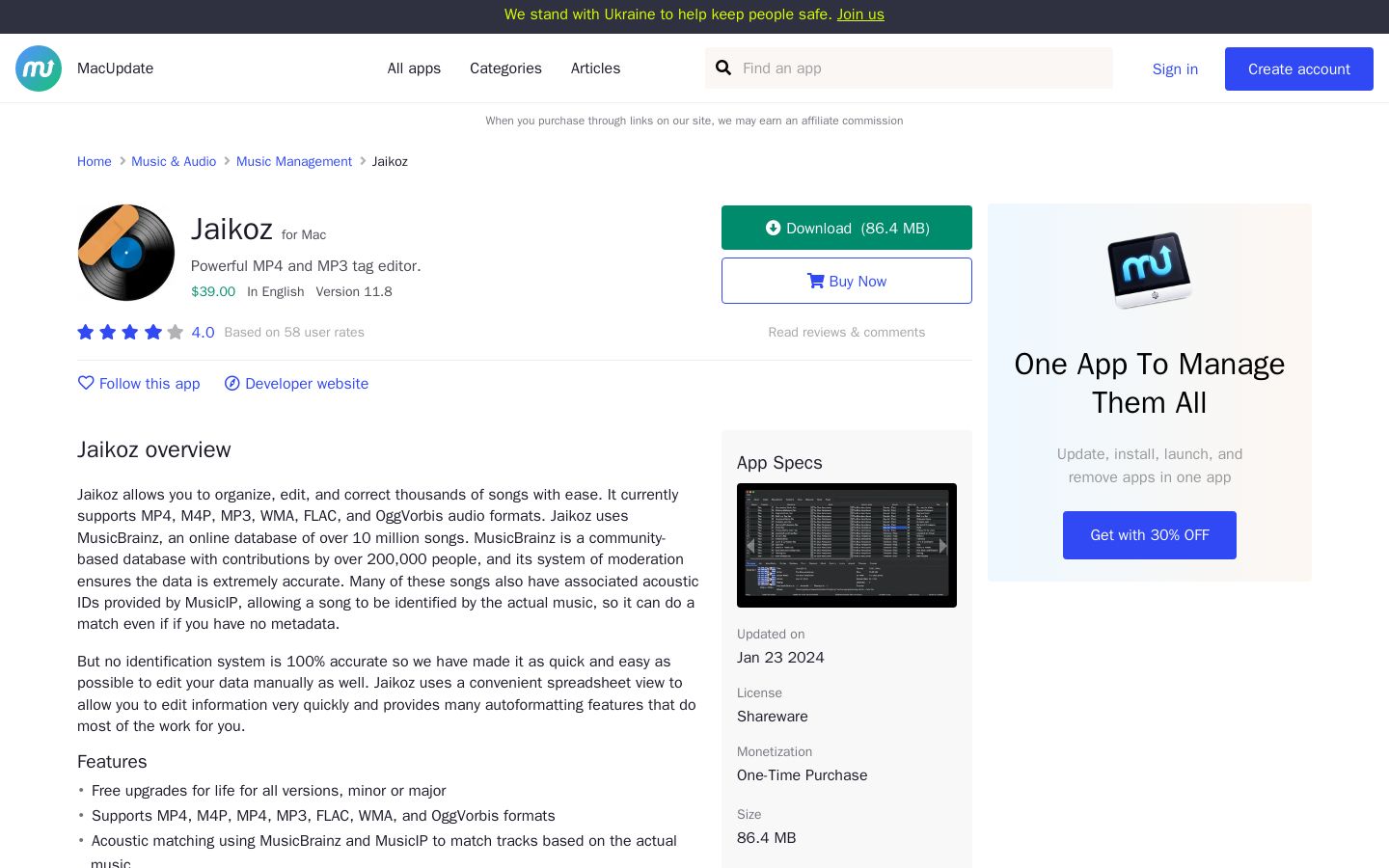The width and height of the screenshot is (1389, 868).
Task: Click the In English label
Action: 276,291
